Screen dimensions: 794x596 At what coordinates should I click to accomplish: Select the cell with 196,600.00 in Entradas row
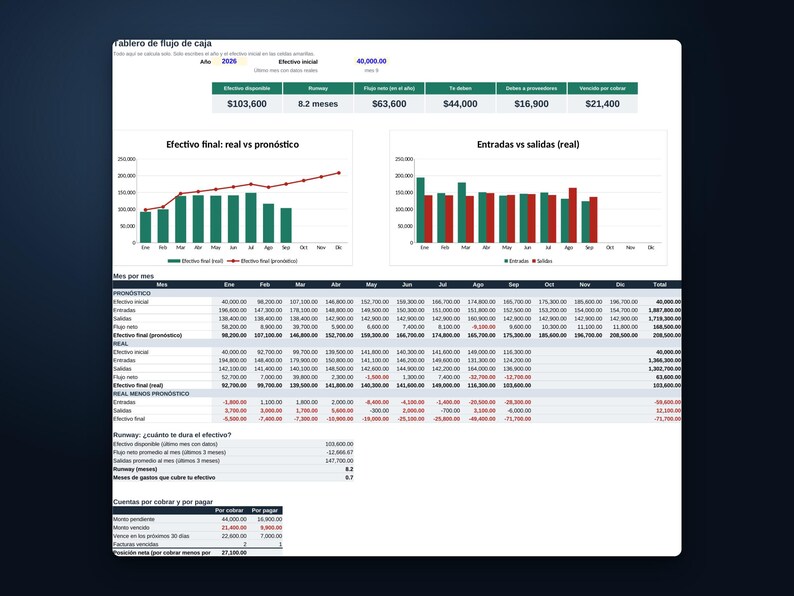229,310
